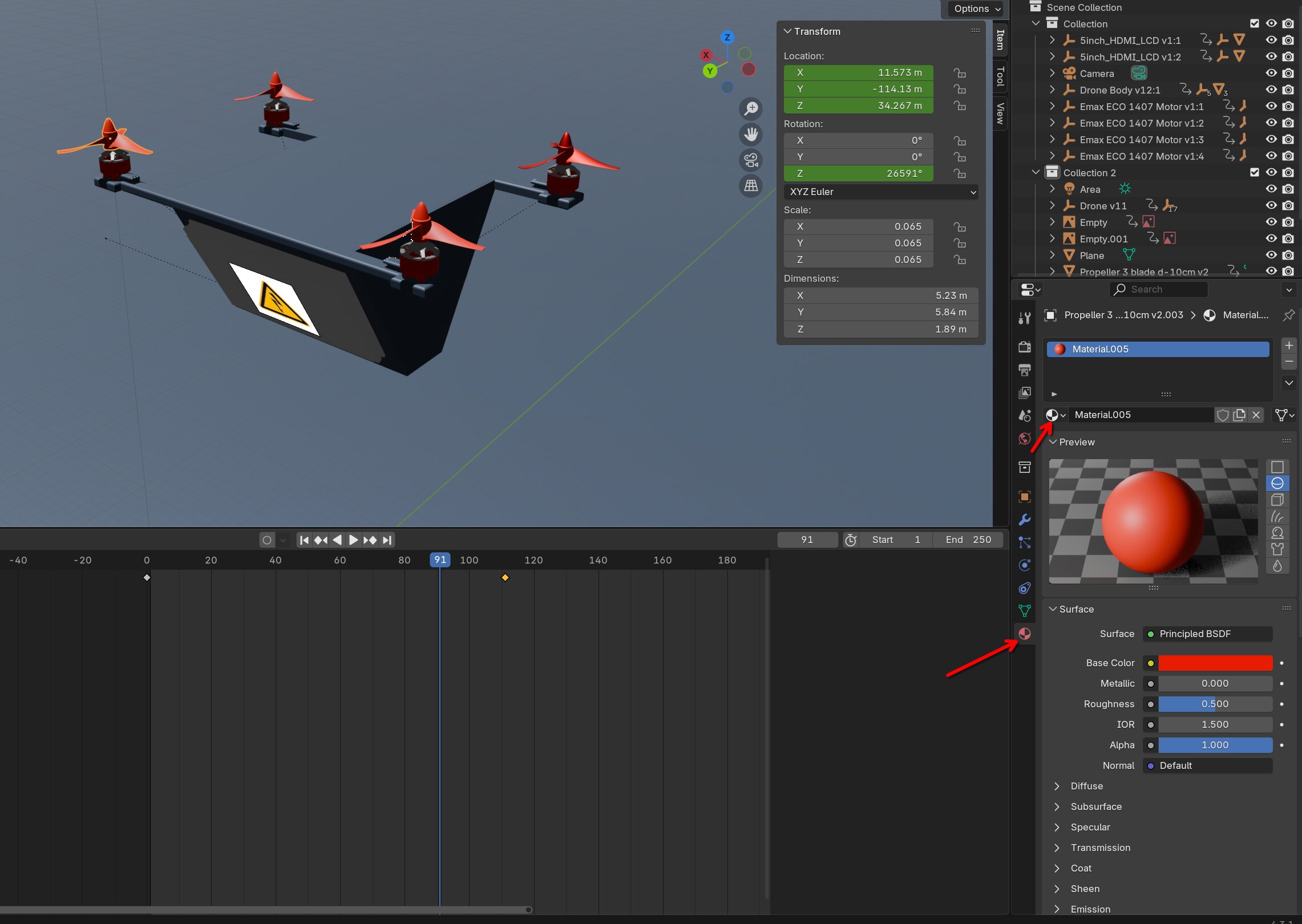Toggle camera view icon in viewport
Screen dimensions: 1302x924
click(751, 160)
